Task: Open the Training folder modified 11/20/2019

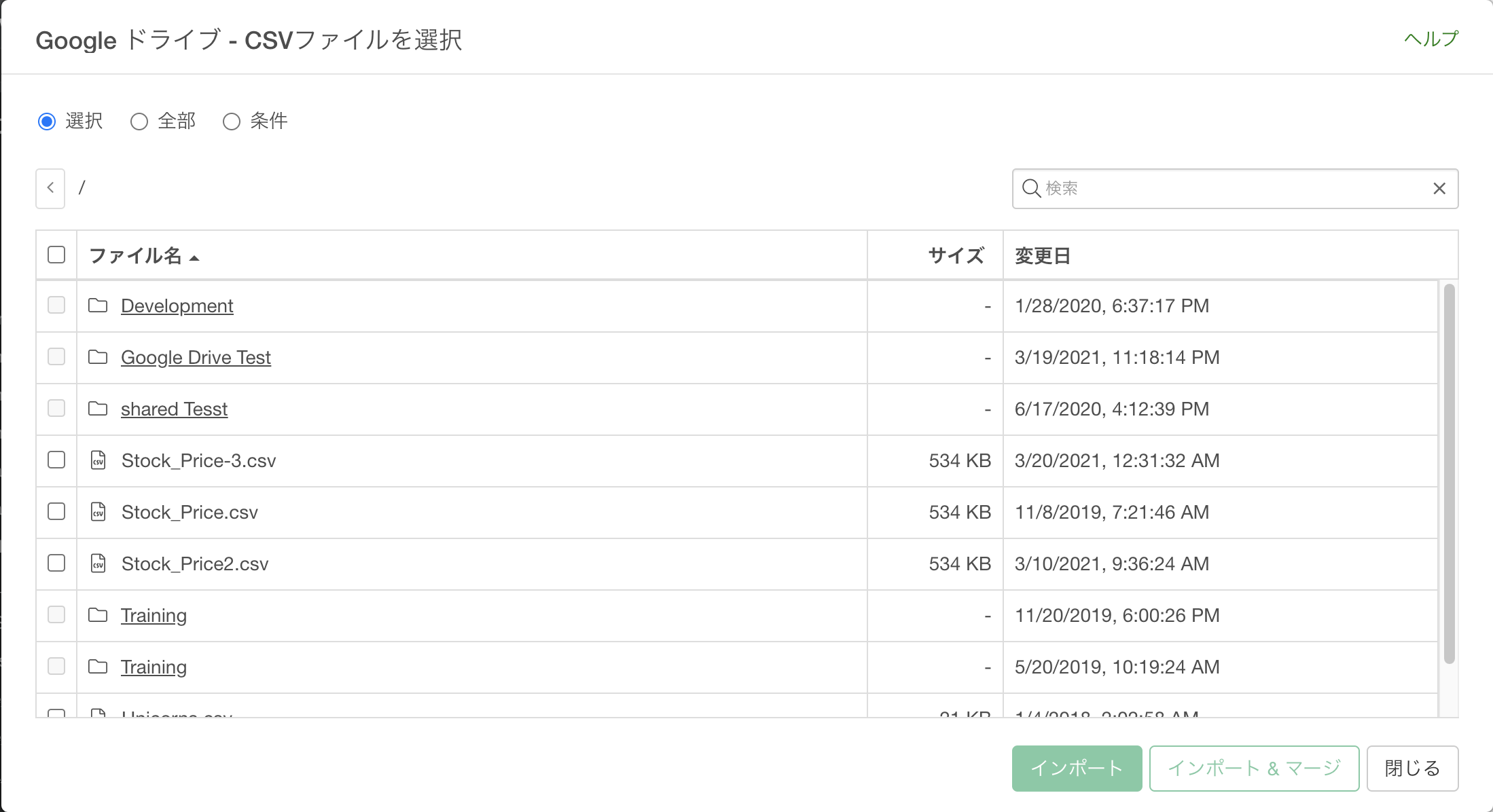Action: pos(154,616)
